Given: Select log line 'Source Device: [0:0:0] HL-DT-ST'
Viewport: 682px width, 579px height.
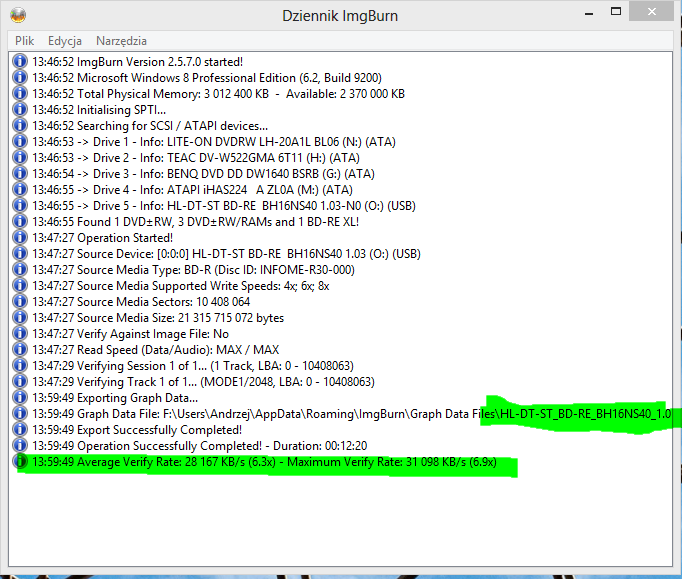Looking at the screenshot, I should click(226, 254).
